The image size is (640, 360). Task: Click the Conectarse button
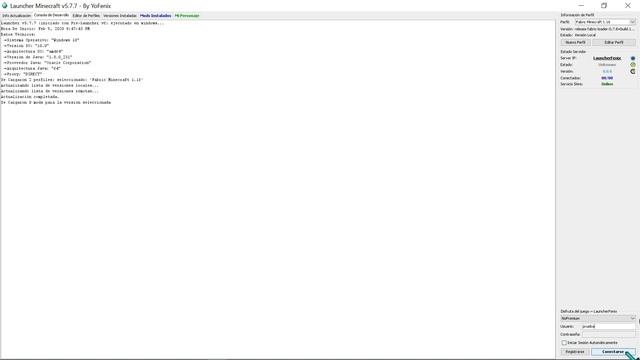pos(613,352)
